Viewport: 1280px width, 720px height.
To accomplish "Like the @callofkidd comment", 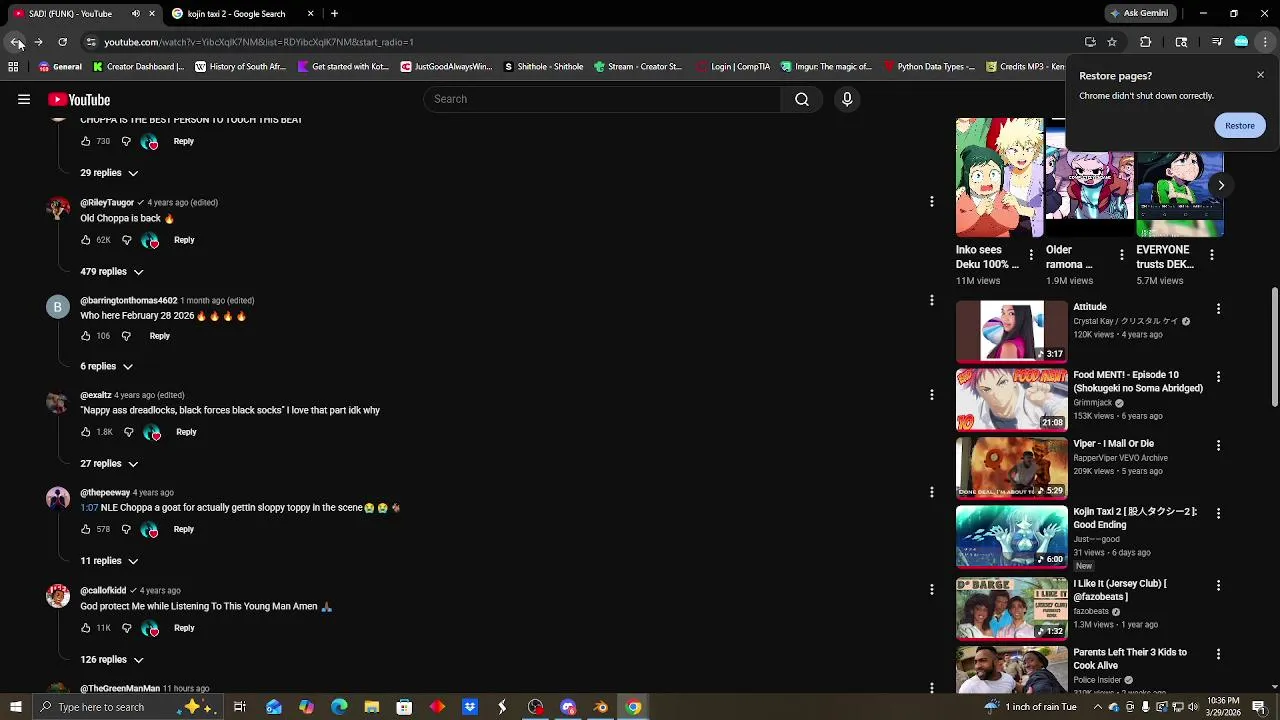I will click(x=86, y=628).
